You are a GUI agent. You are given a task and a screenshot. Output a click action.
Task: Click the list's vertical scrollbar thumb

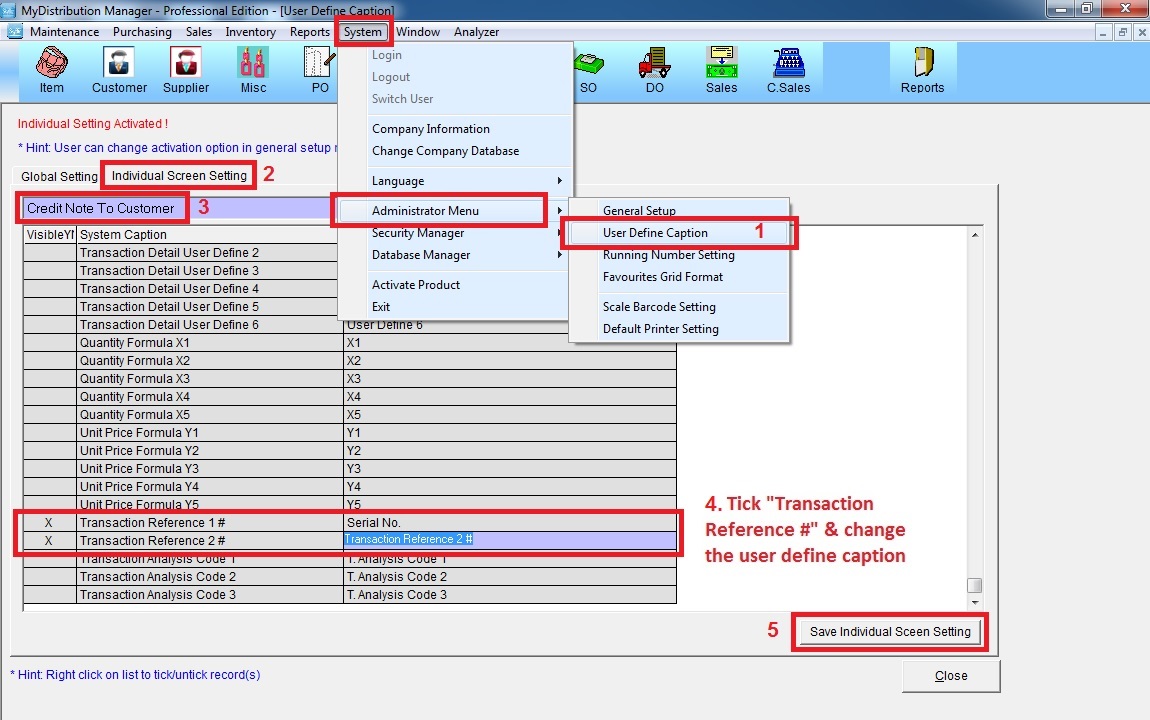coord(974,586)
